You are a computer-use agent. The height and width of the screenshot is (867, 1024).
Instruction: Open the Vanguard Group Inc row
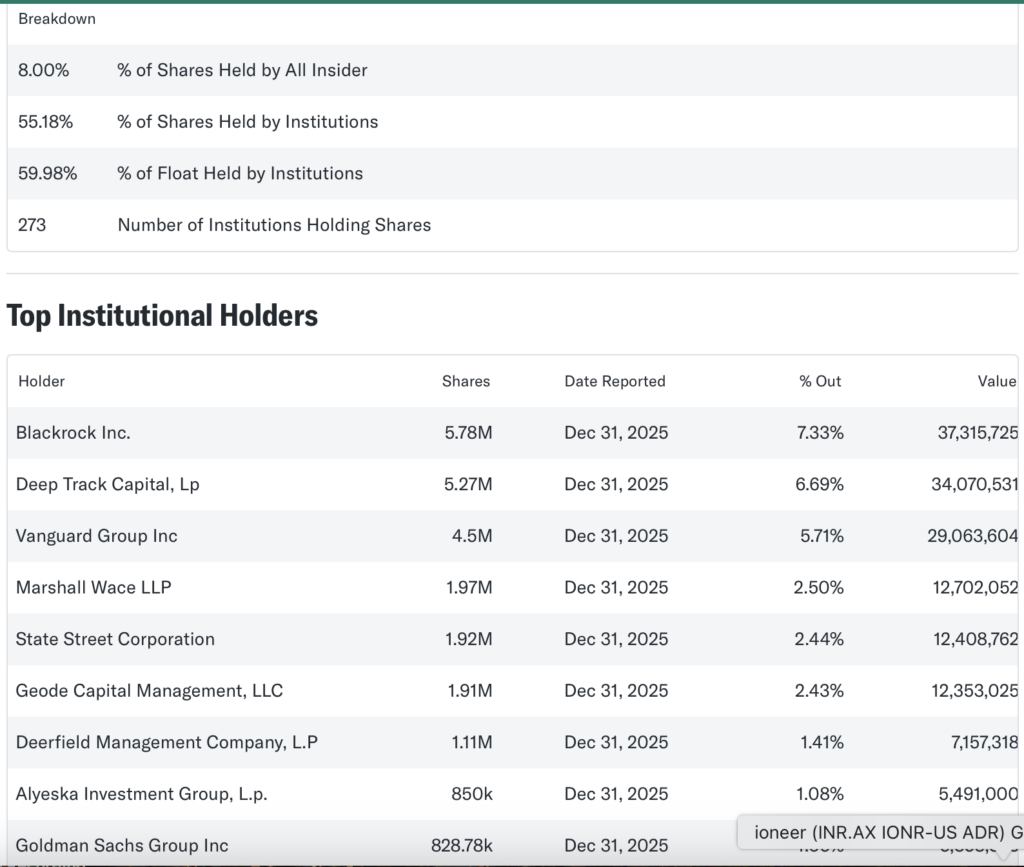click(96, 536)
